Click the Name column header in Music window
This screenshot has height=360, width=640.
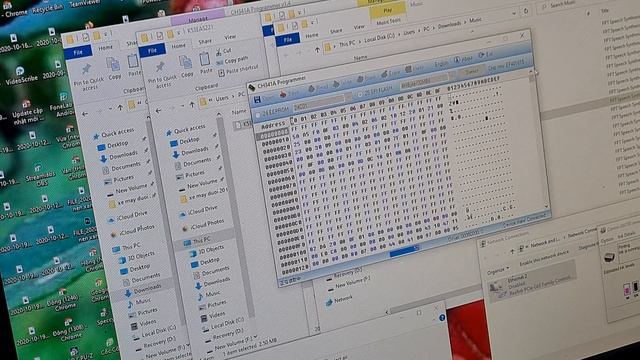pos(360,58)
